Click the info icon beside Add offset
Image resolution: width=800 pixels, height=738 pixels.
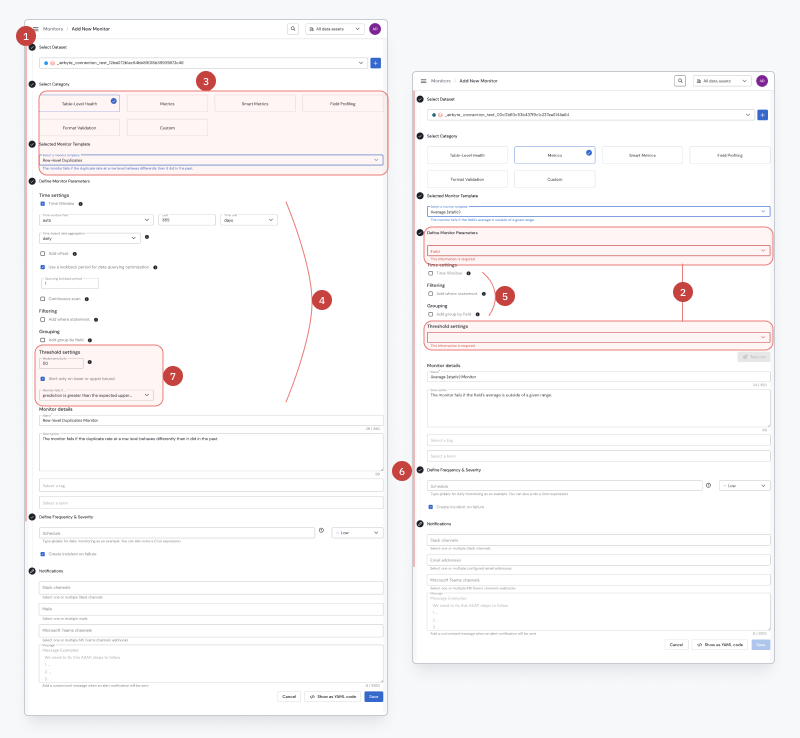tap(74, 254)
